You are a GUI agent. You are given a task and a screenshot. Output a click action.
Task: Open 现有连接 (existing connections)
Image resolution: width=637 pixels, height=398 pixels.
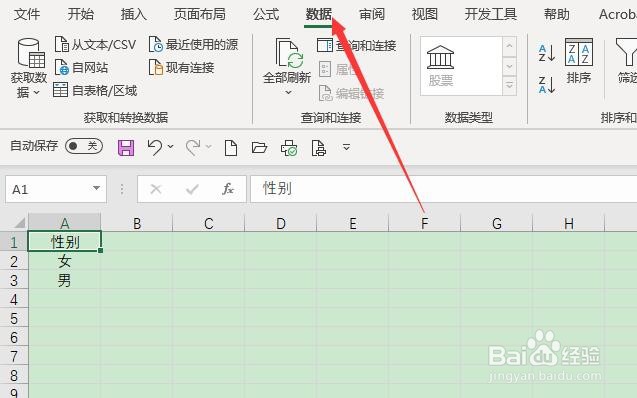182,67
